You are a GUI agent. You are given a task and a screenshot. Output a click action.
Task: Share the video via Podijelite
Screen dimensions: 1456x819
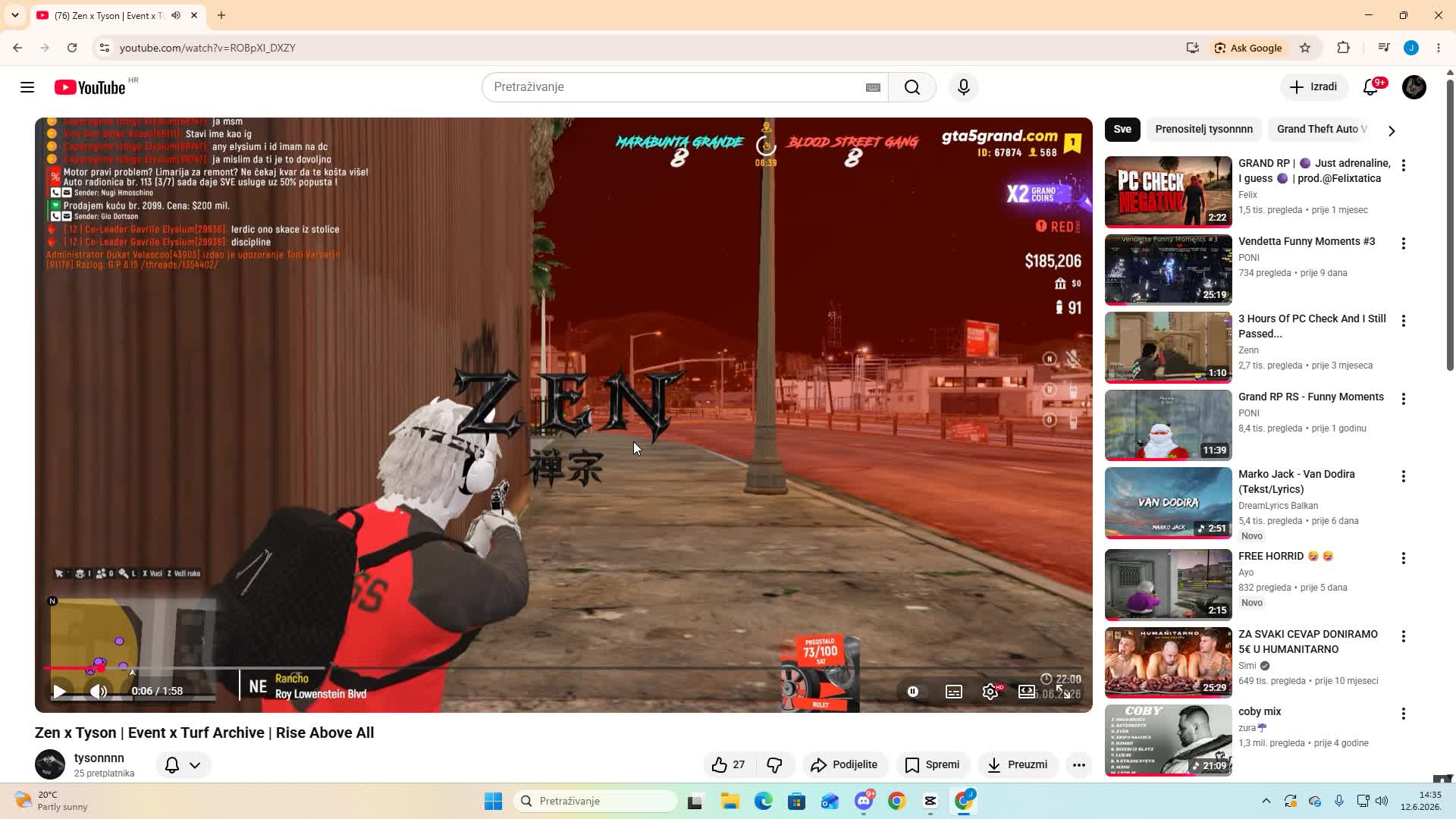(x=844, y=765)
